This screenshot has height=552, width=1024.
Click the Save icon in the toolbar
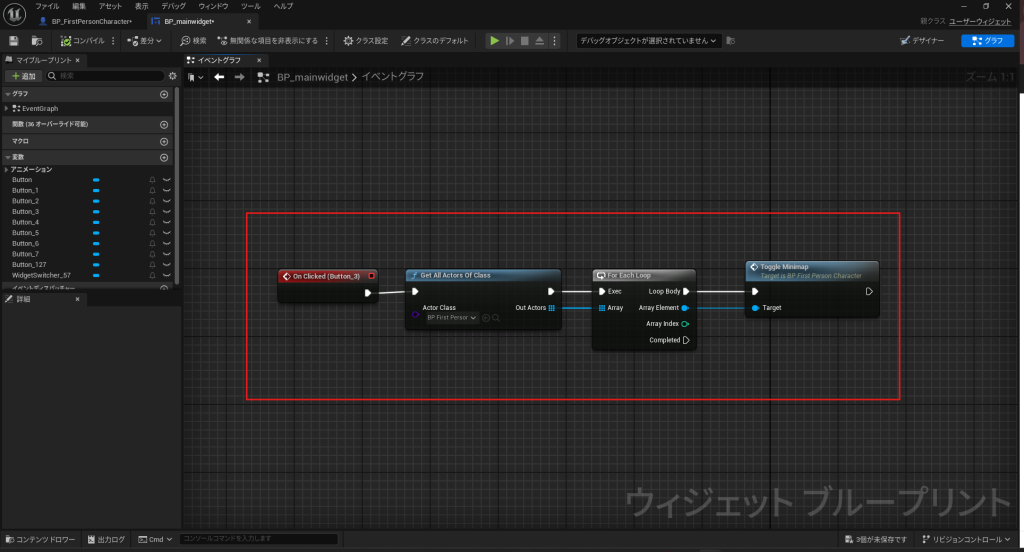click(x=14, y=41)
